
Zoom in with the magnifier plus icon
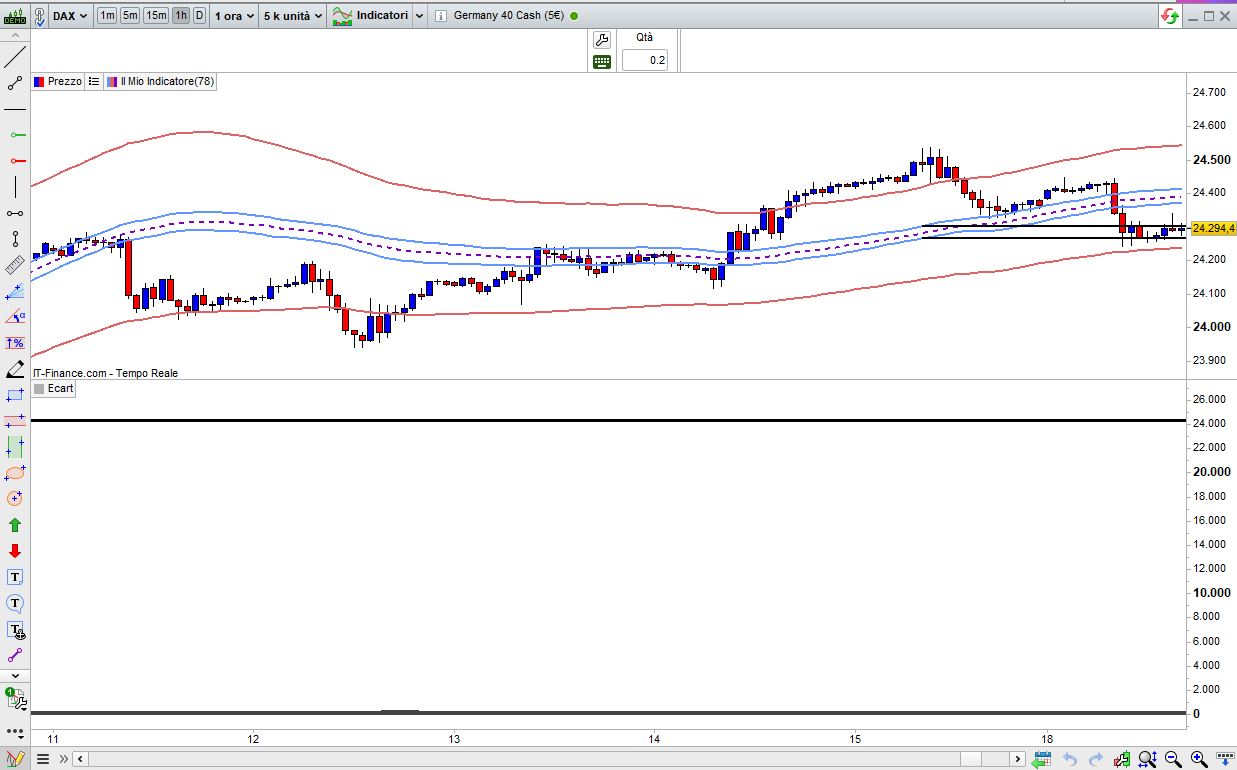pyautogui.click(x=1199, y=759)
